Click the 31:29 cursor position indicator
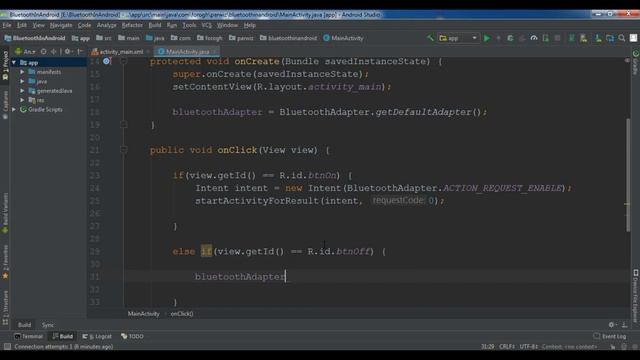 (487, 347)
